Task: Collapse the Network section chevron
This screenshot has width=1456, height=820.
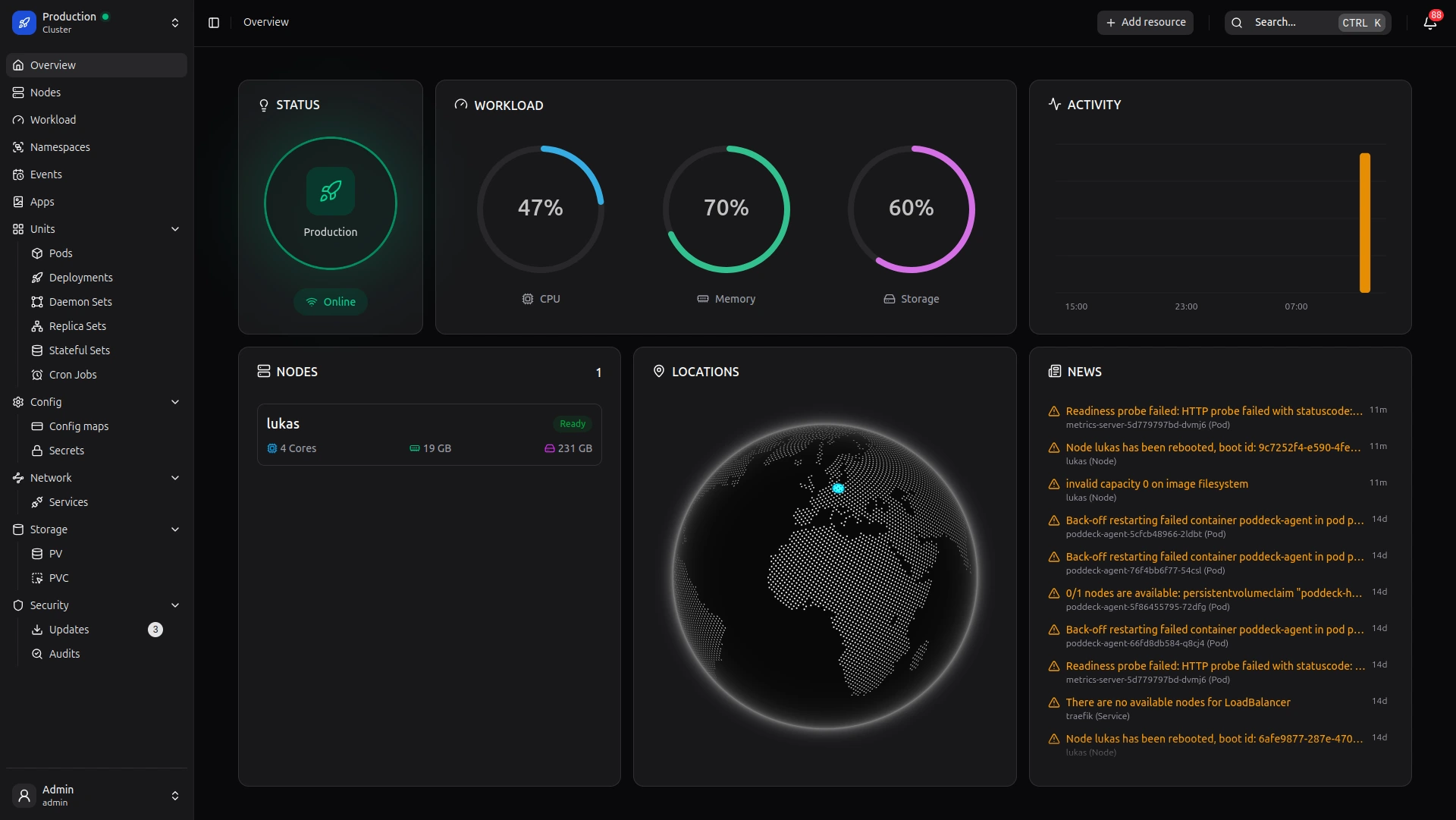Action: (175, 478)
